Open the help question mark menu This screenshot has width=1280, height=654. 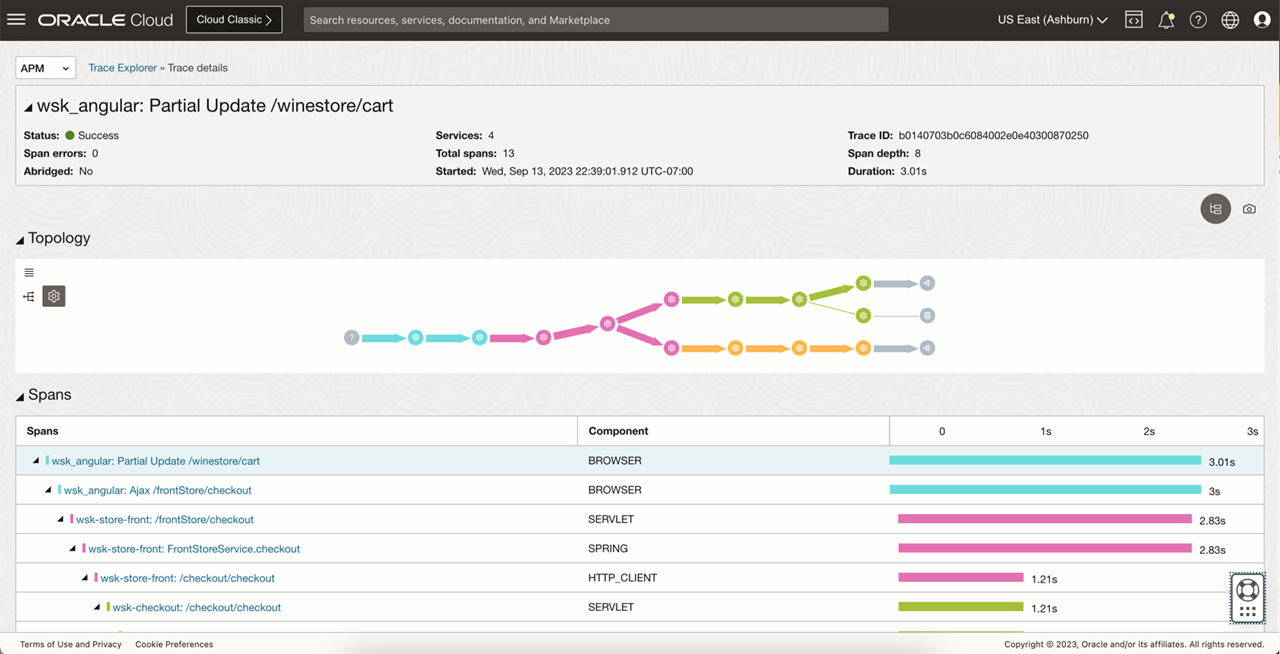click(1198, 20)
